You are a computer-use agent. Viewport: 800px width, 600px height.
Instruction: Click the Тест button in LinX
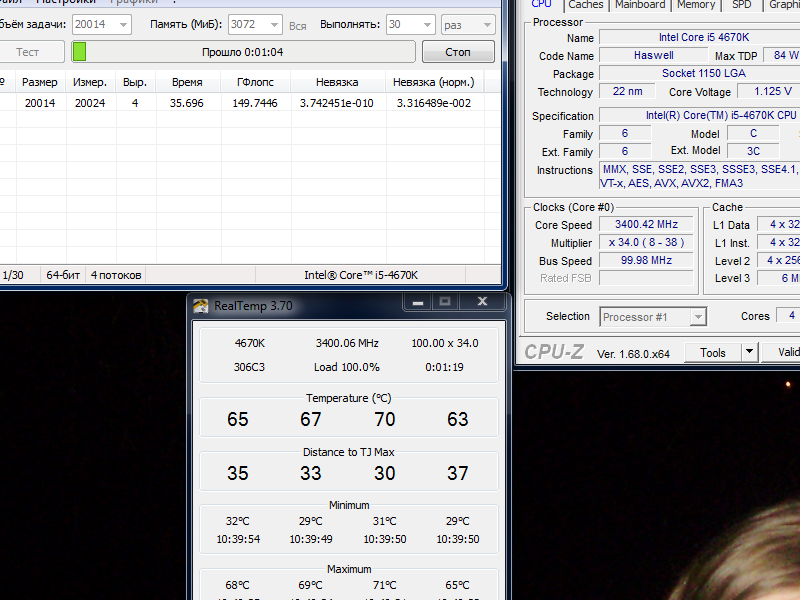tap(27, 52)
